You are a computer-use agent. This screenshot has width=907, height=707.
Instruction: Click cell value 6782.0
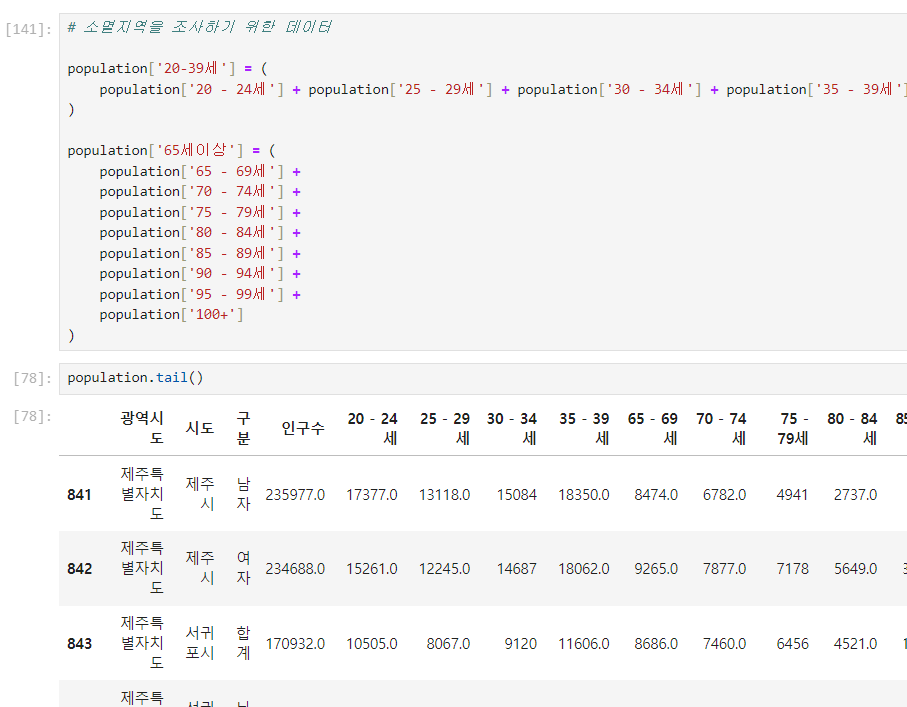click(724, 495)
